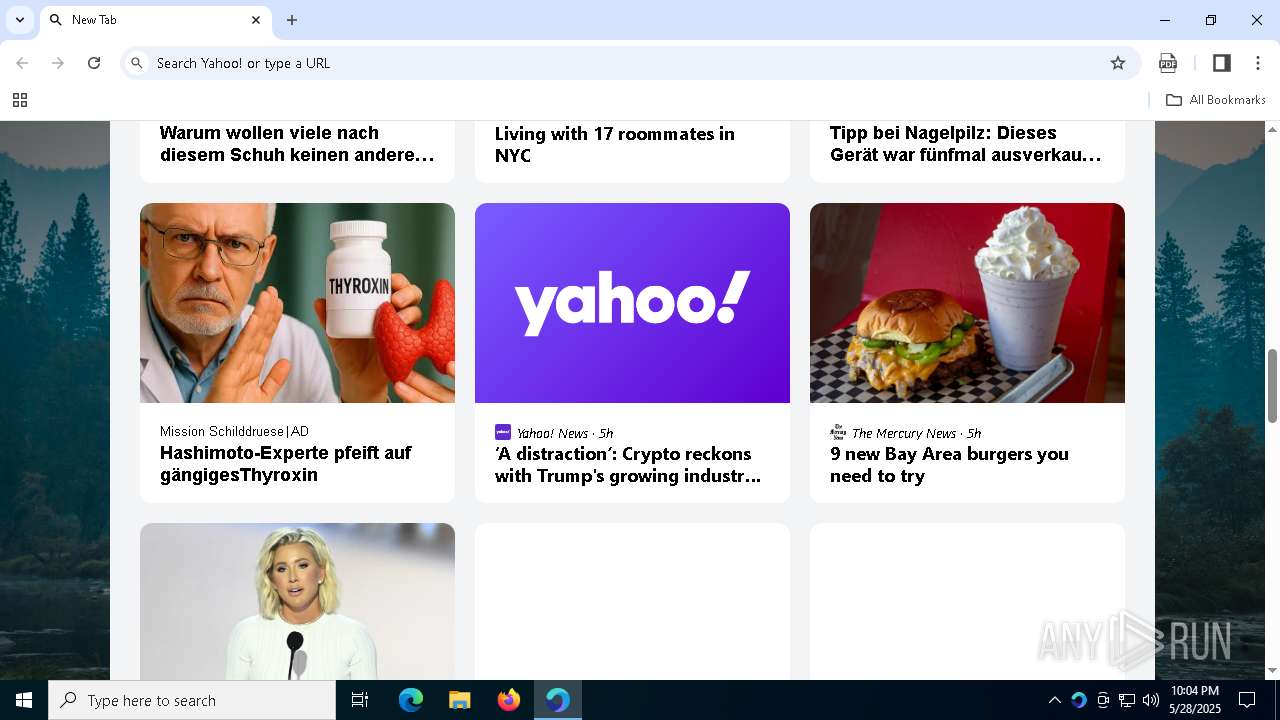Viewport: 1280px width, 720px height.
Task: Click the search magnifier icon in address bar
Action: 138,63
